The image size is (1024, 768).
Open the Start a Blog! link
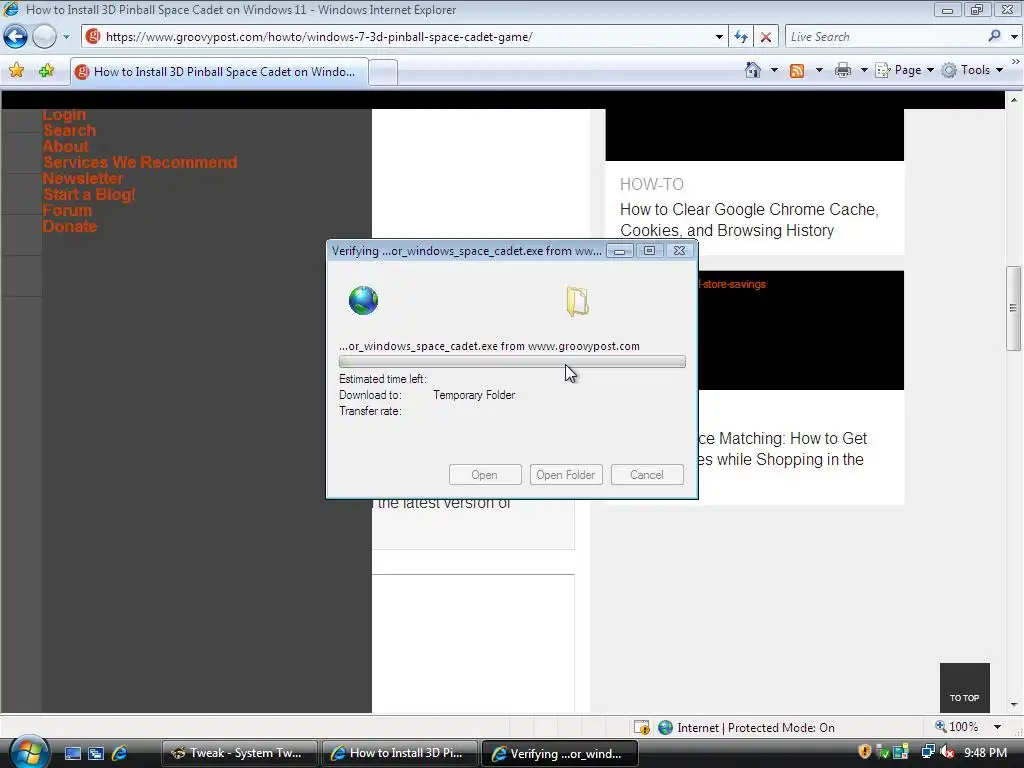(89, 195)
